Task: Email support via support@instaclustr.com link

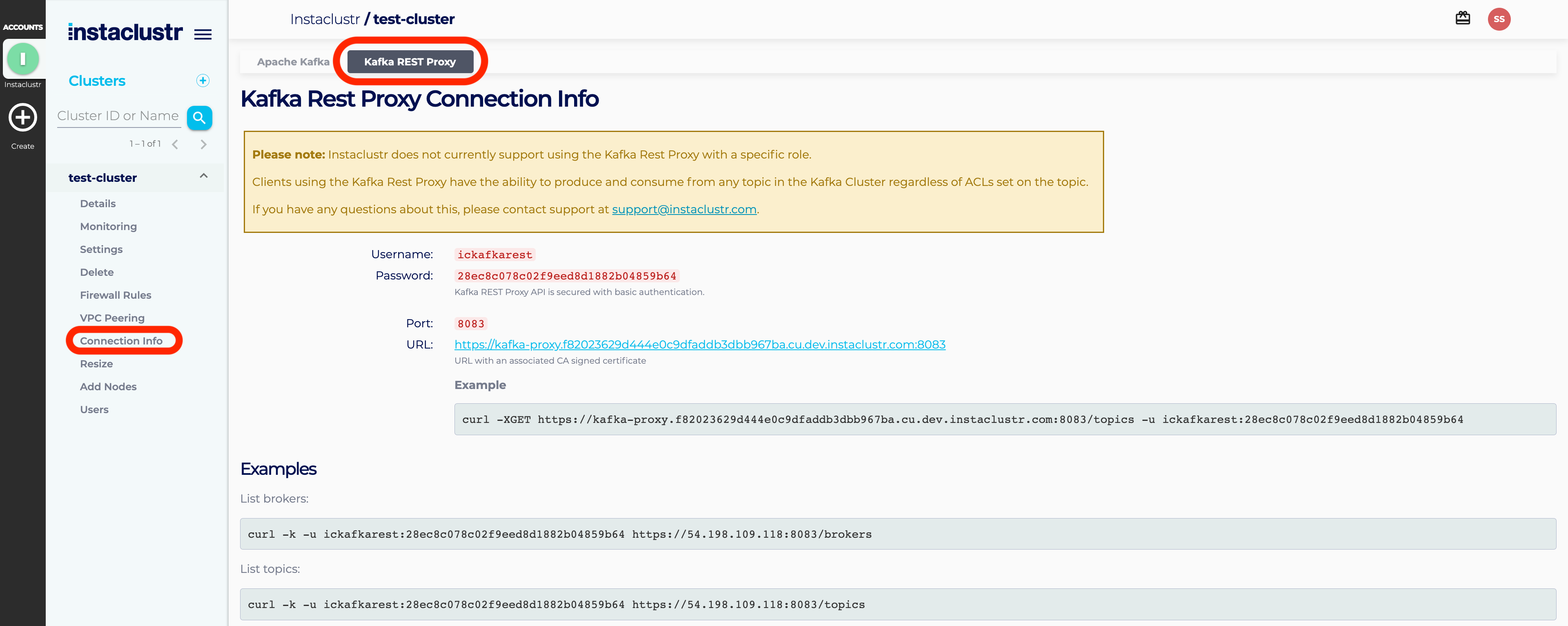Action: (684, 209)
